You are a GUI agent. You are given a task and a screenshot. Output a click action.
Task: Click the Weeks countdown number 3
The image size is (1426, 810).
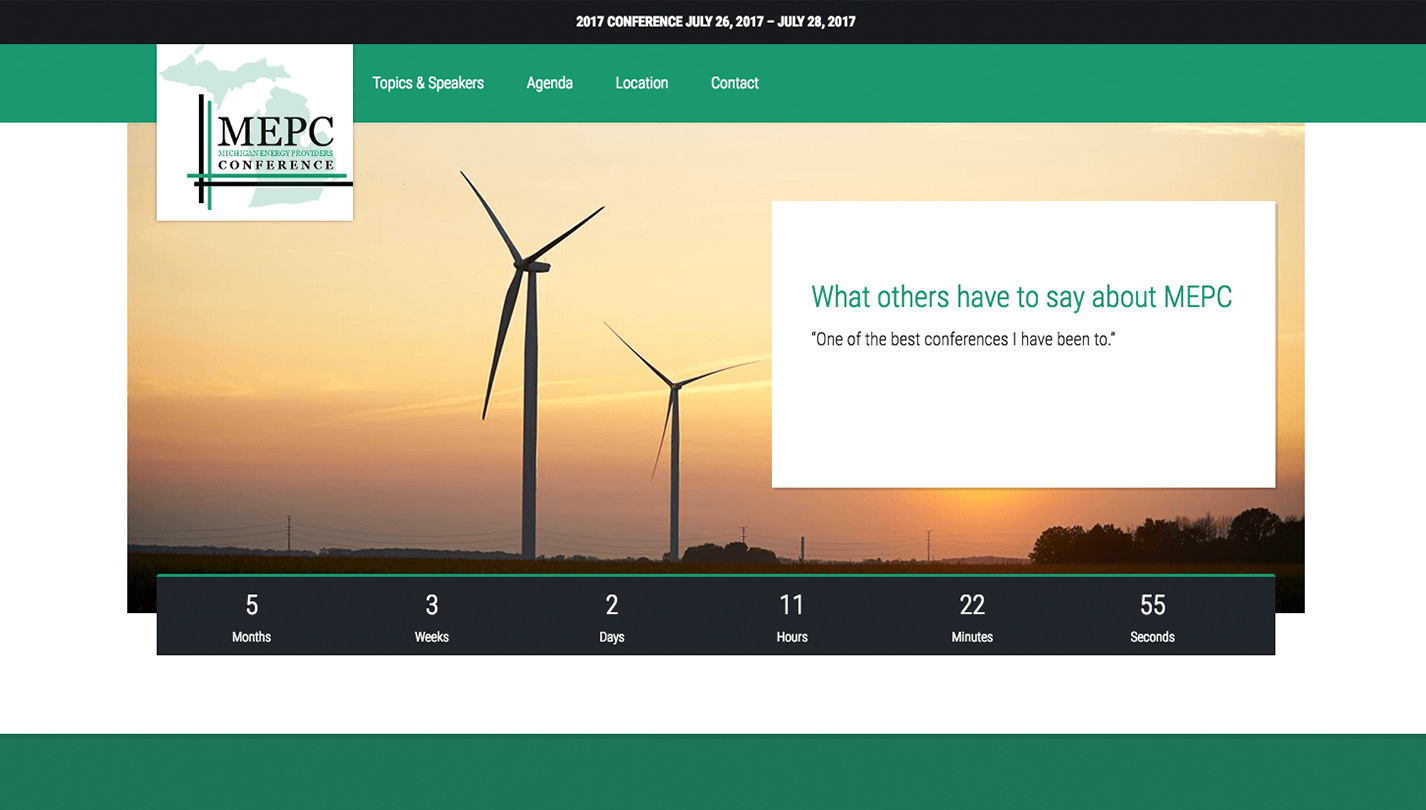(x=432, y=605)
